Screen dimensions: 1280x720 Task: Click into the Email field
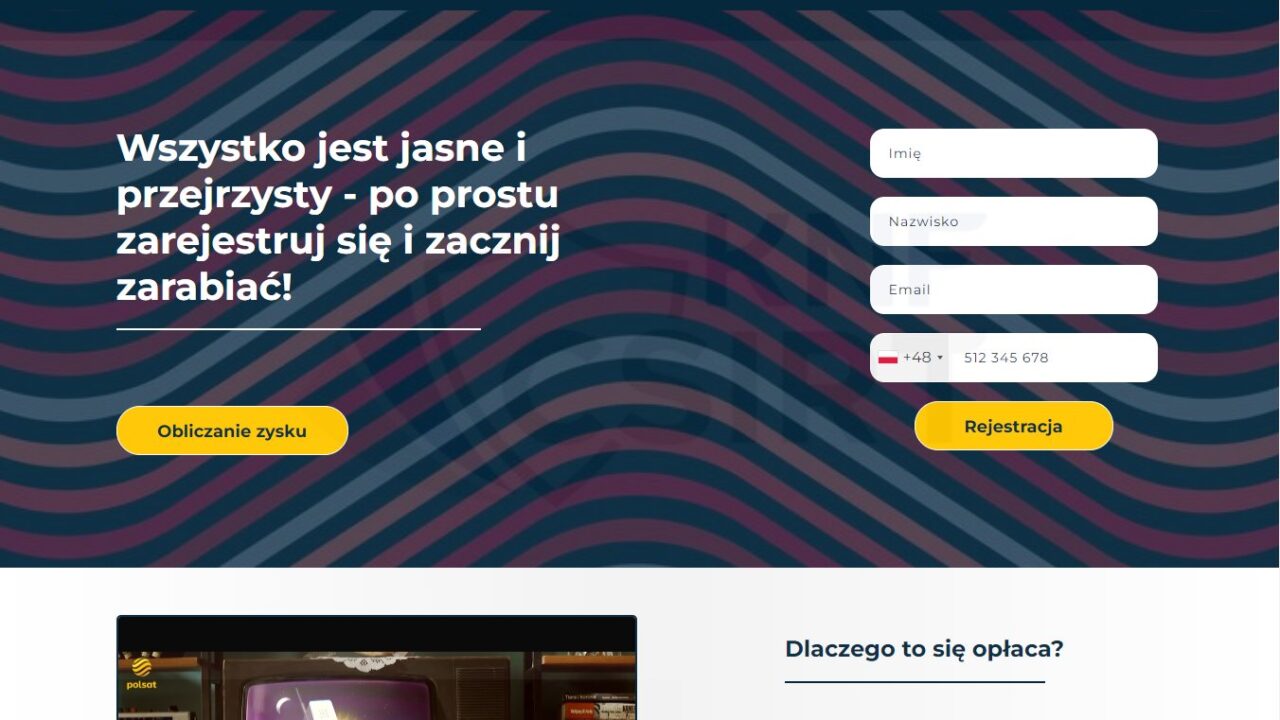1013,289
